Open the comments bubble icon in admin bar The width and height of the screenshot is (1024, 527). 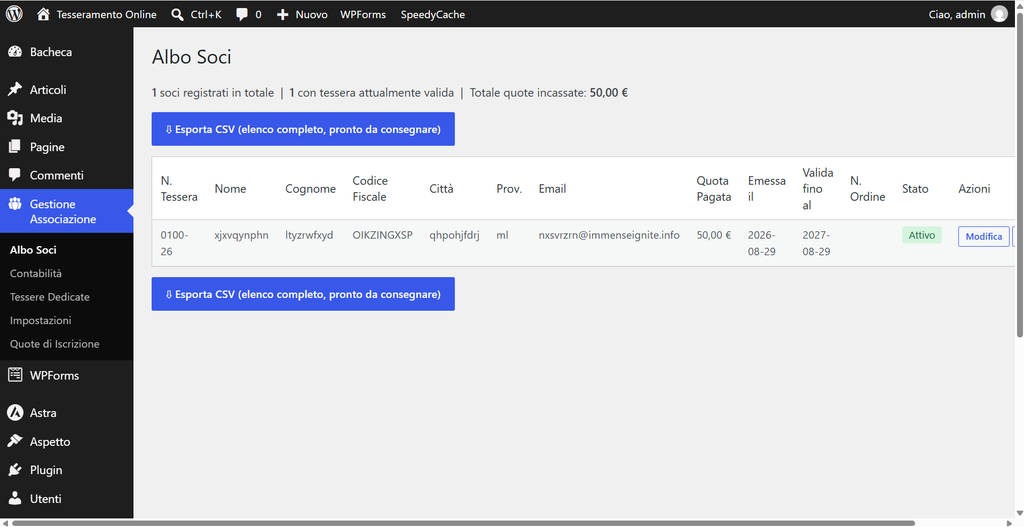[x=242, y=14]
